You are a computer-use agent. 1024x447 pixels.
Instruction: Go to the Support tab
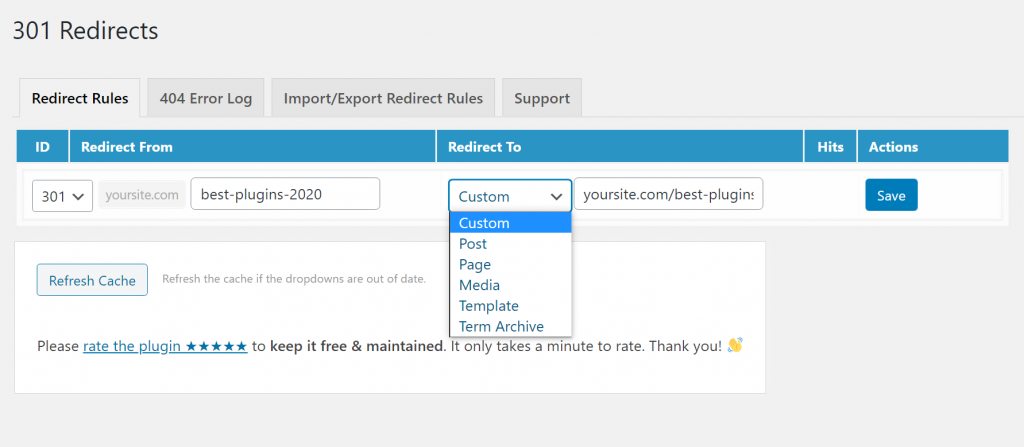(542, 98)
